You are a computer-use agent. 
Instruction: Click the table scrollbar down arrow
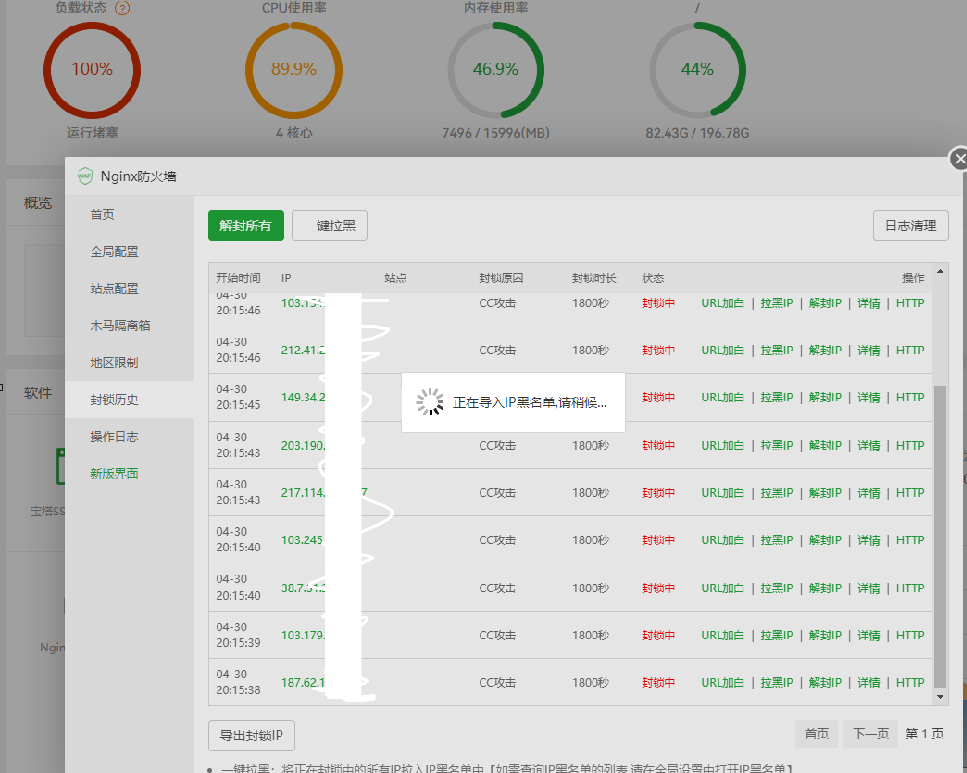pyautogui.click(x=940, y=696)
